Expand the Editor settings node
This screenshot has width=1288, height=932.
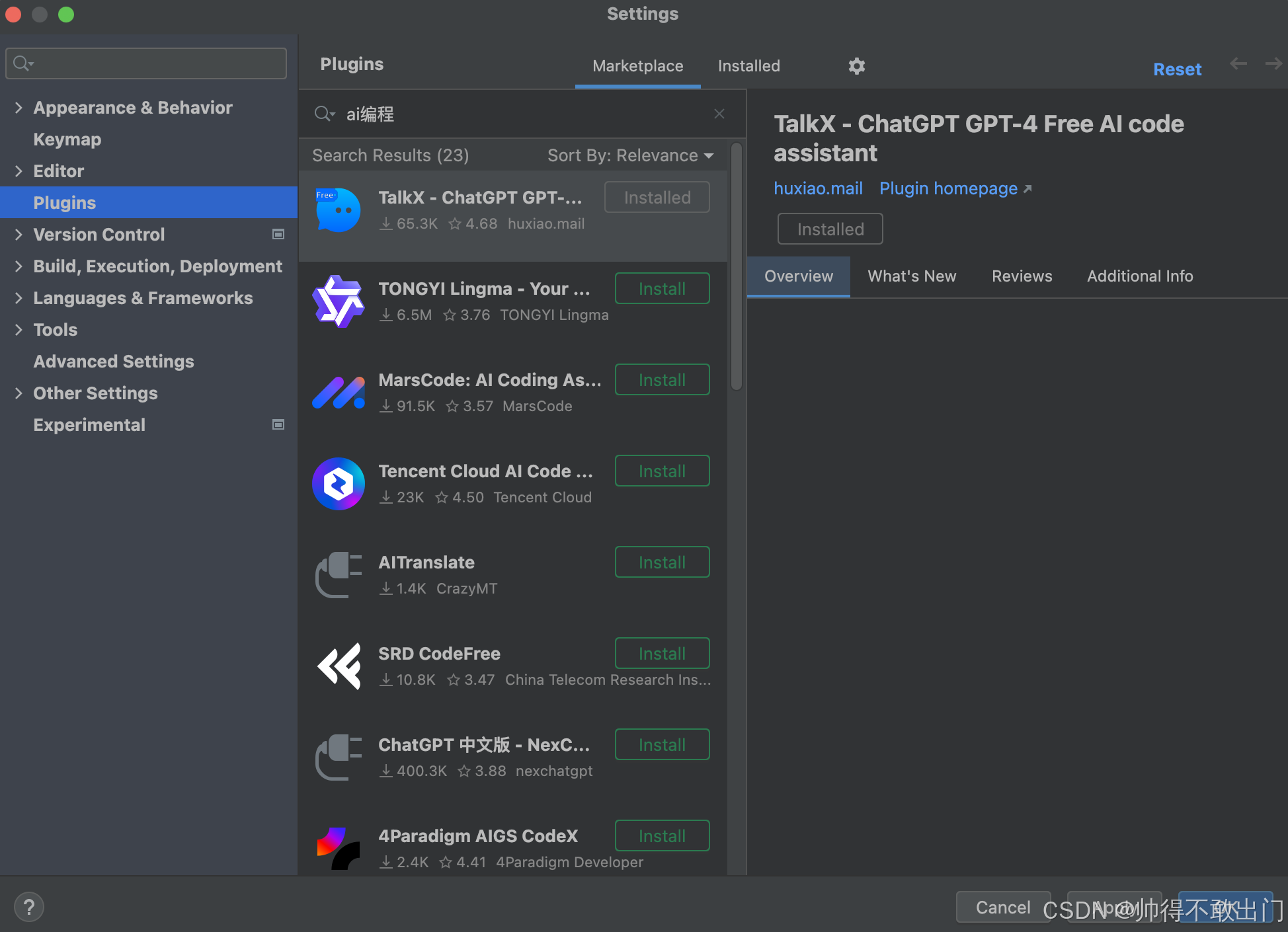point(19,171)
